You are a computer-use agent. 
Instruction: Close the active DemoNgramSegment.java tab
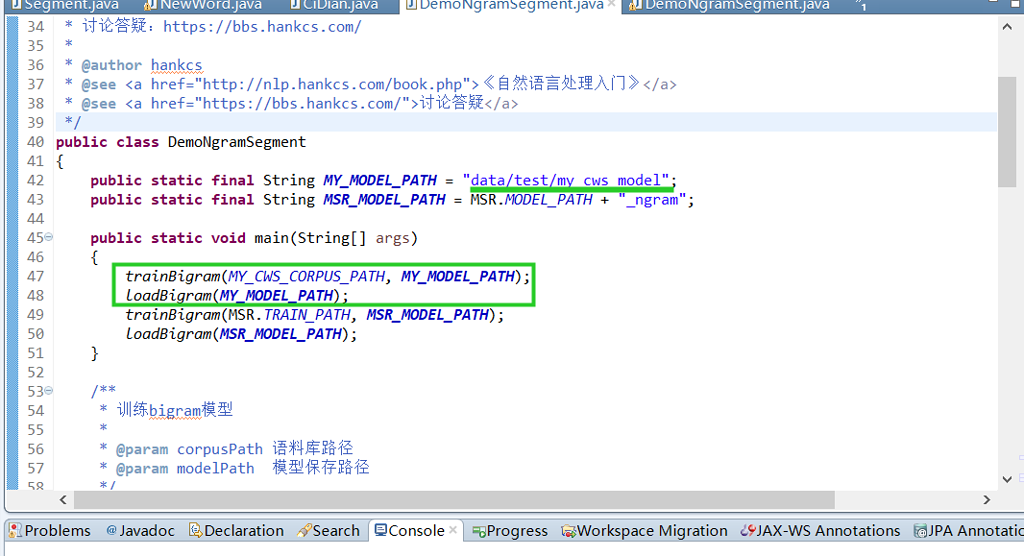point(612,5)
